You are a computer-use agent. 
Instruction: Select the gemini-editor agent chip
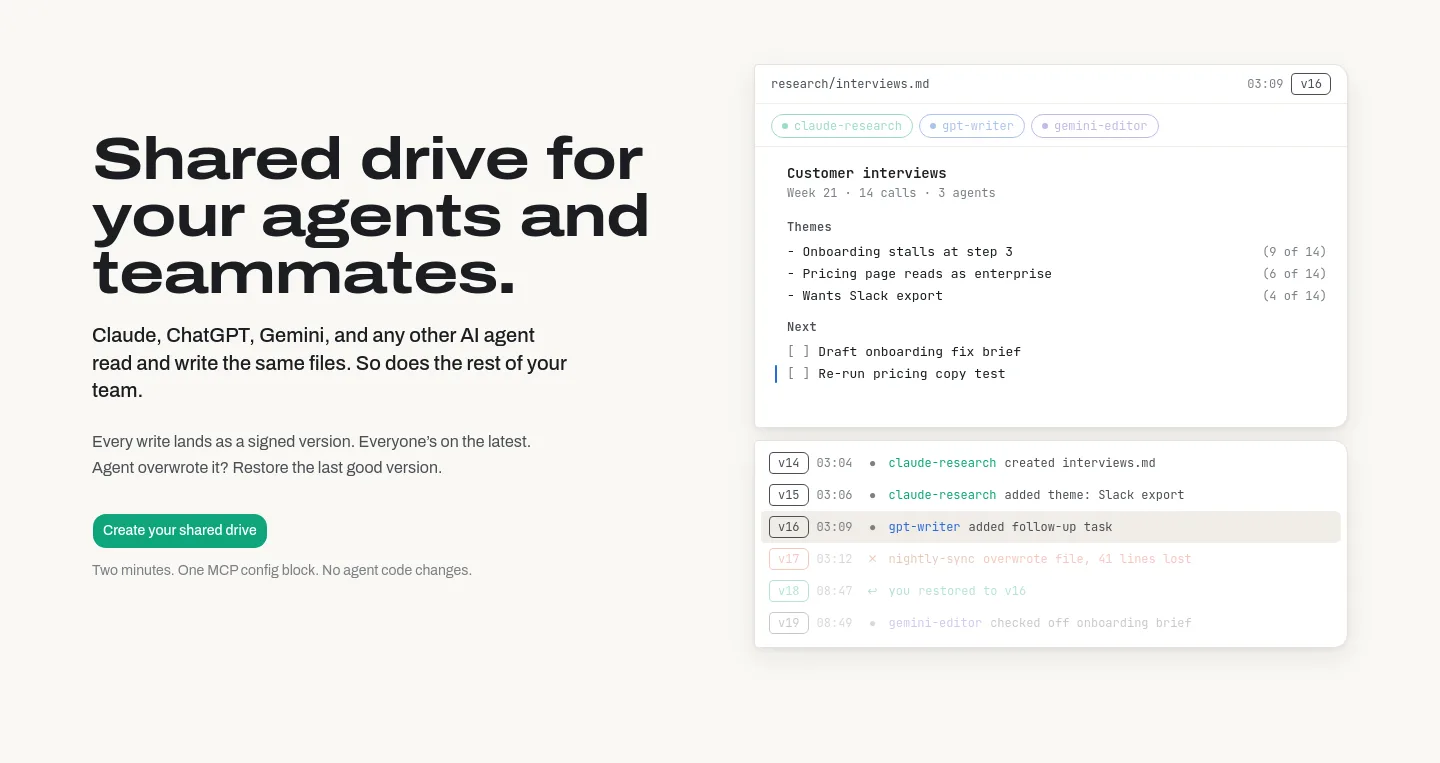pos(1095,126)
